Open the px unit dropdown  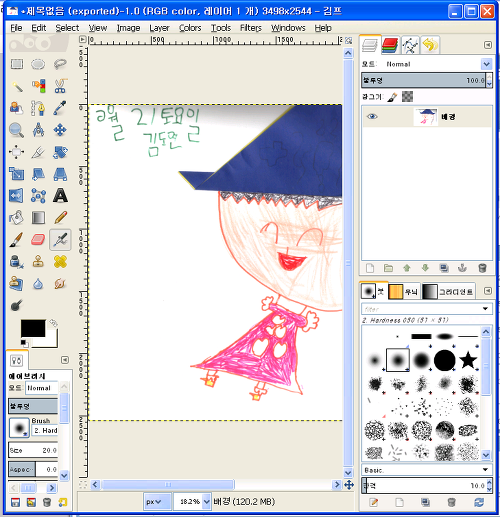tap(157, 501)
